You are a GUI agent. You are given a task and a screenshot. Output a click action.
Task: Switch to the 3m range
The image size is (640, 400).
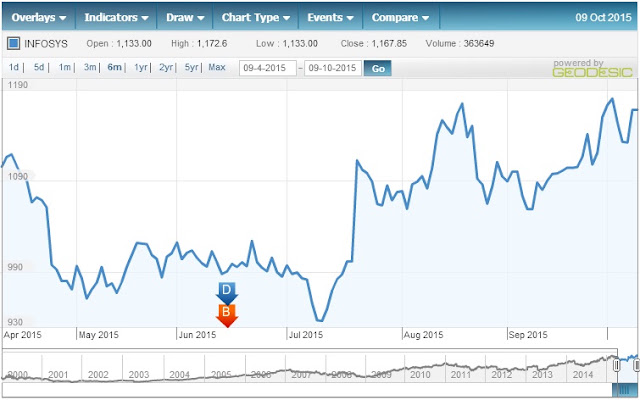click(90, 67)
